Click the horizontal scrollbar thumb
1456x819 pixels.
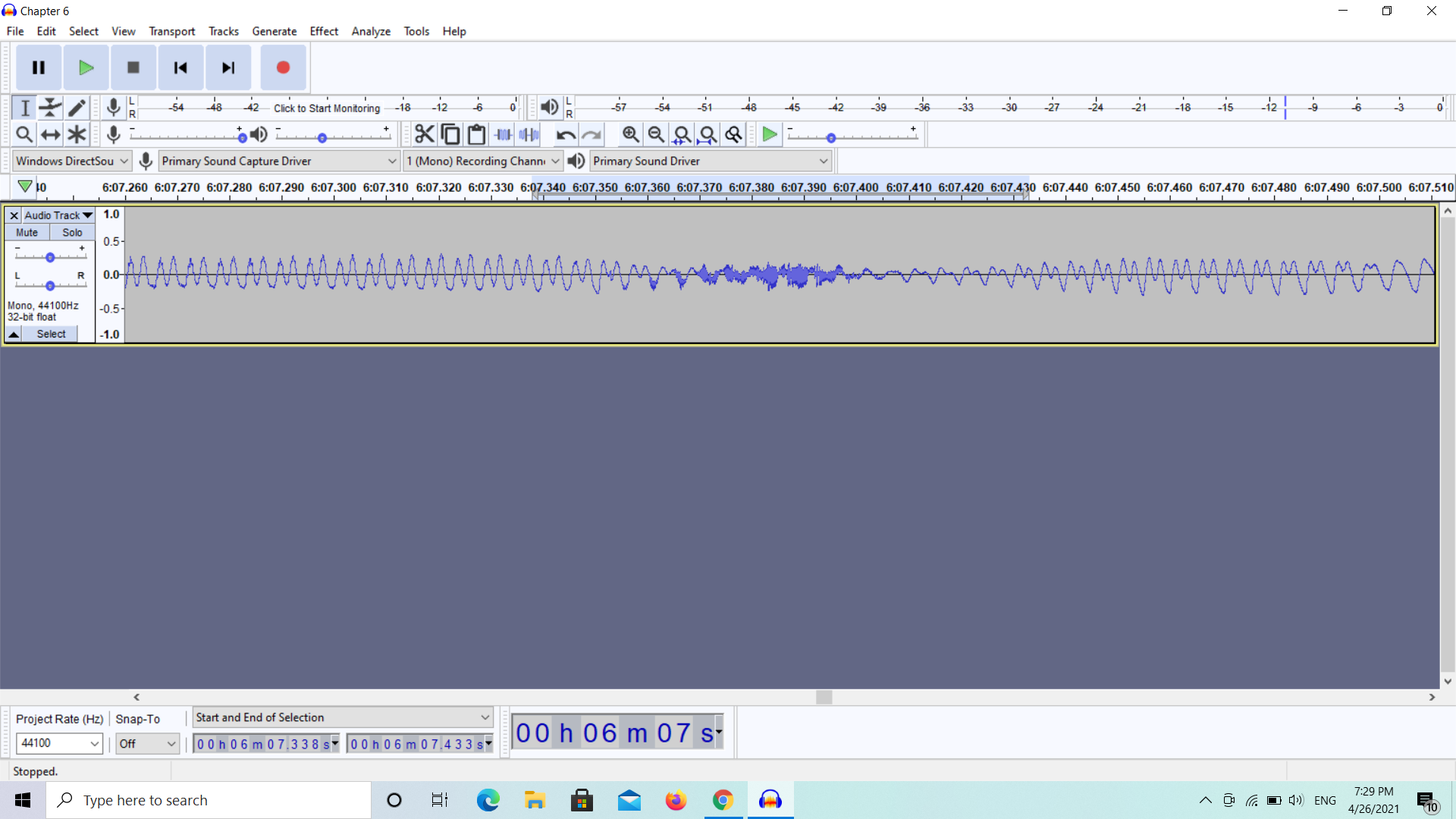click(824, 697)
